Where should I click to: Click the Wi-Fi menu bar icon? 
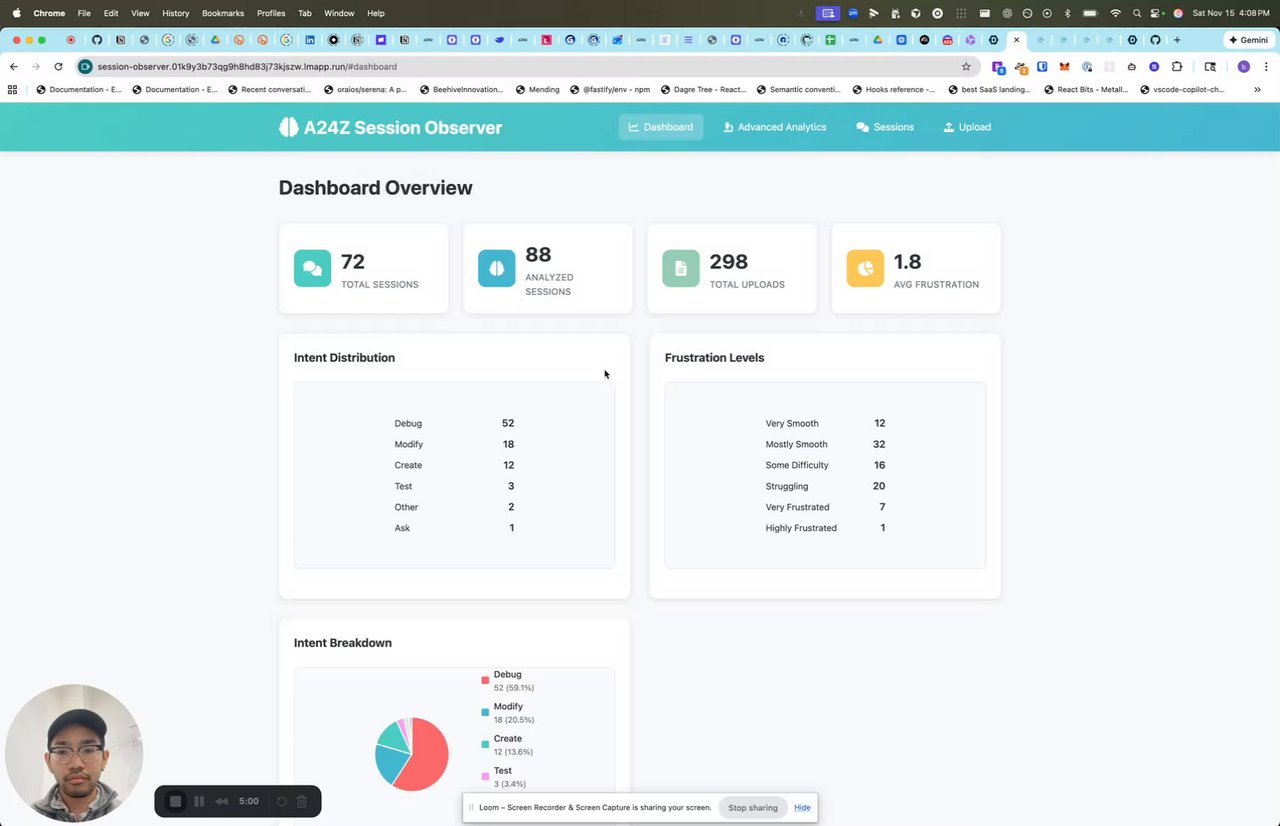[x=1115, y=13]
